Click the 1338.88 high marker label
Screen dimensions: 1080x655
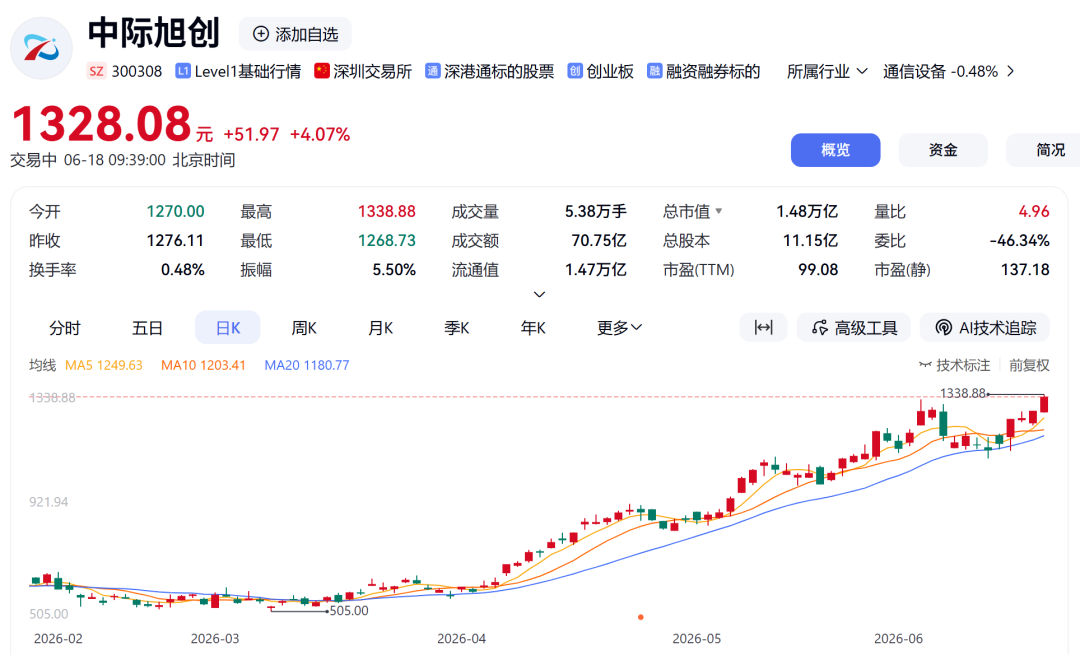pos(963,393)
